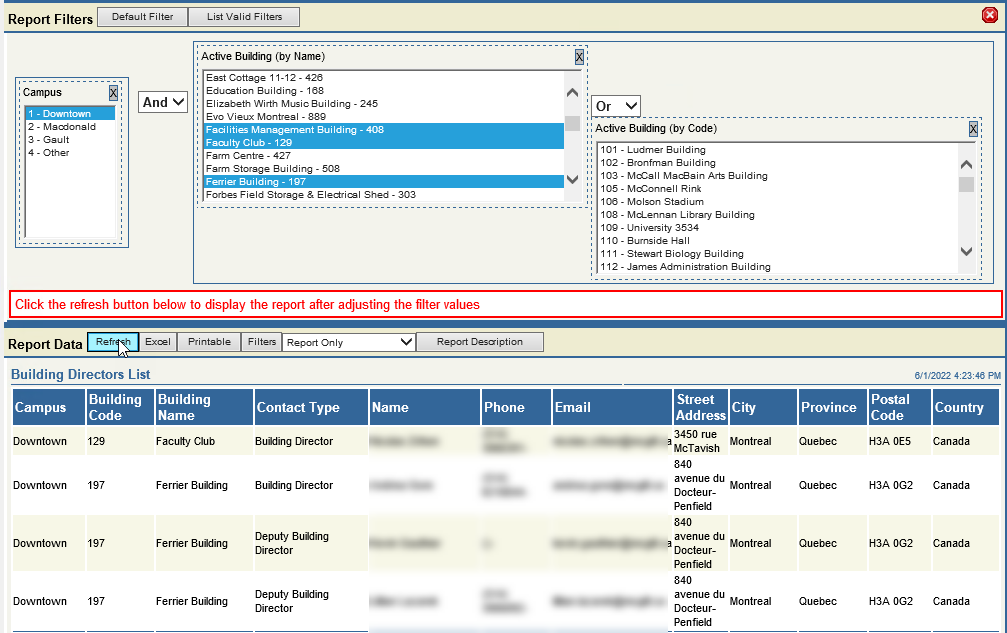Export report using Excel button
The height and width of the screenshot is (633, 1007).
[x=157, y=342]
